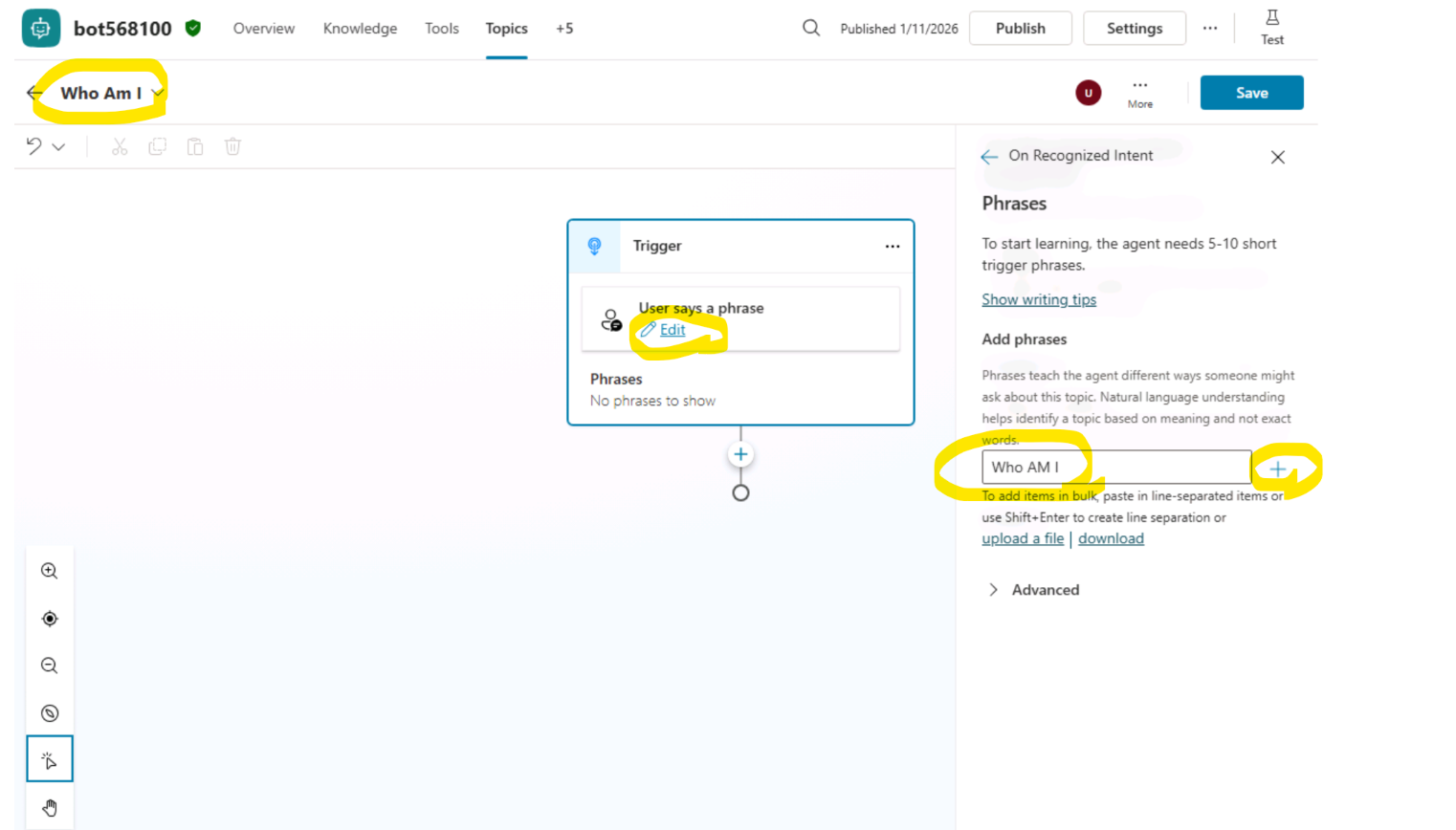Click the Save button

click(x=1250, y=93)
